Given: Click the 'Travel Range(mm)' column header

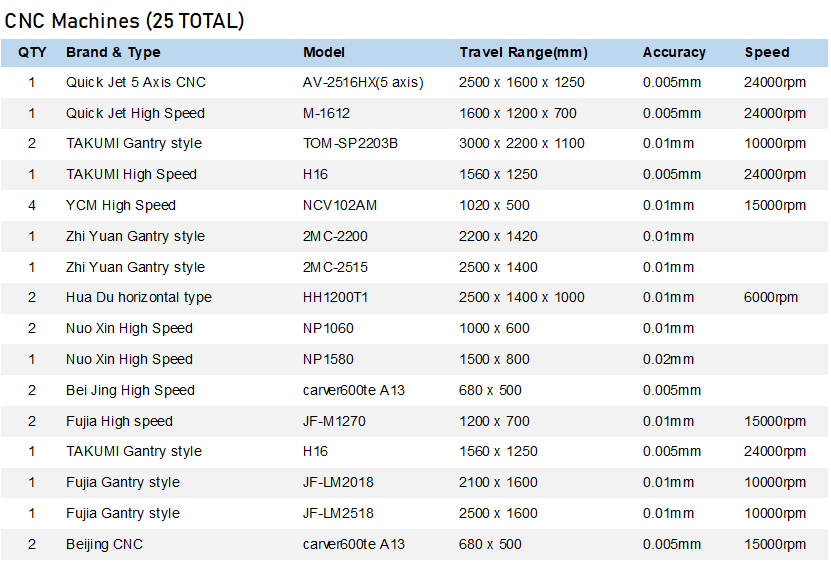Looking at the screenshot, I should point(523,52).
